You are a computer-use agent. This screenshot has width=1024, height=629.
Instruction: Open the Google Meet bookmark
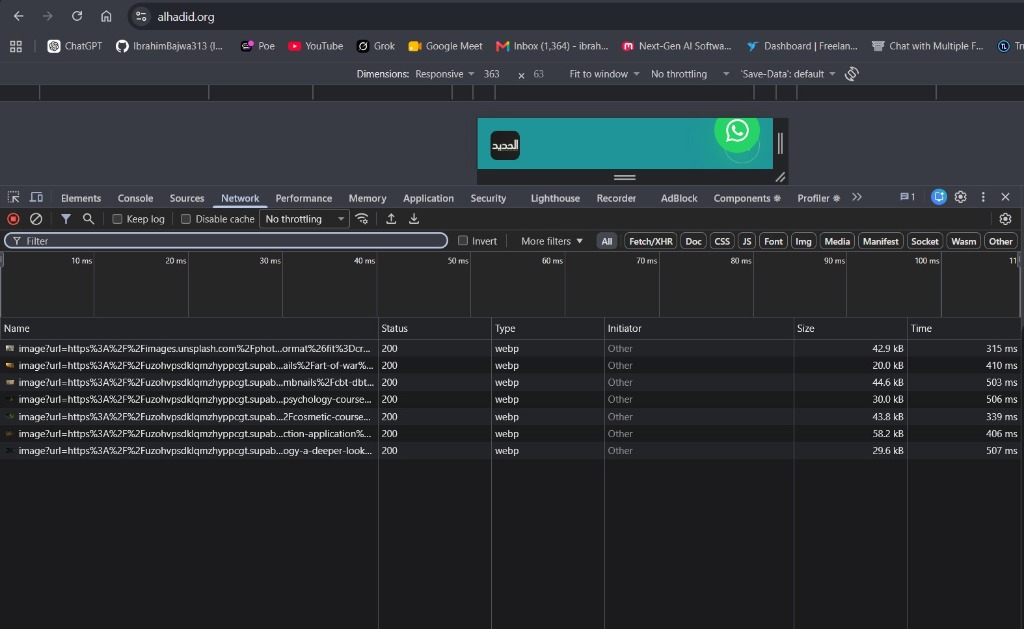tap(445, 46)
